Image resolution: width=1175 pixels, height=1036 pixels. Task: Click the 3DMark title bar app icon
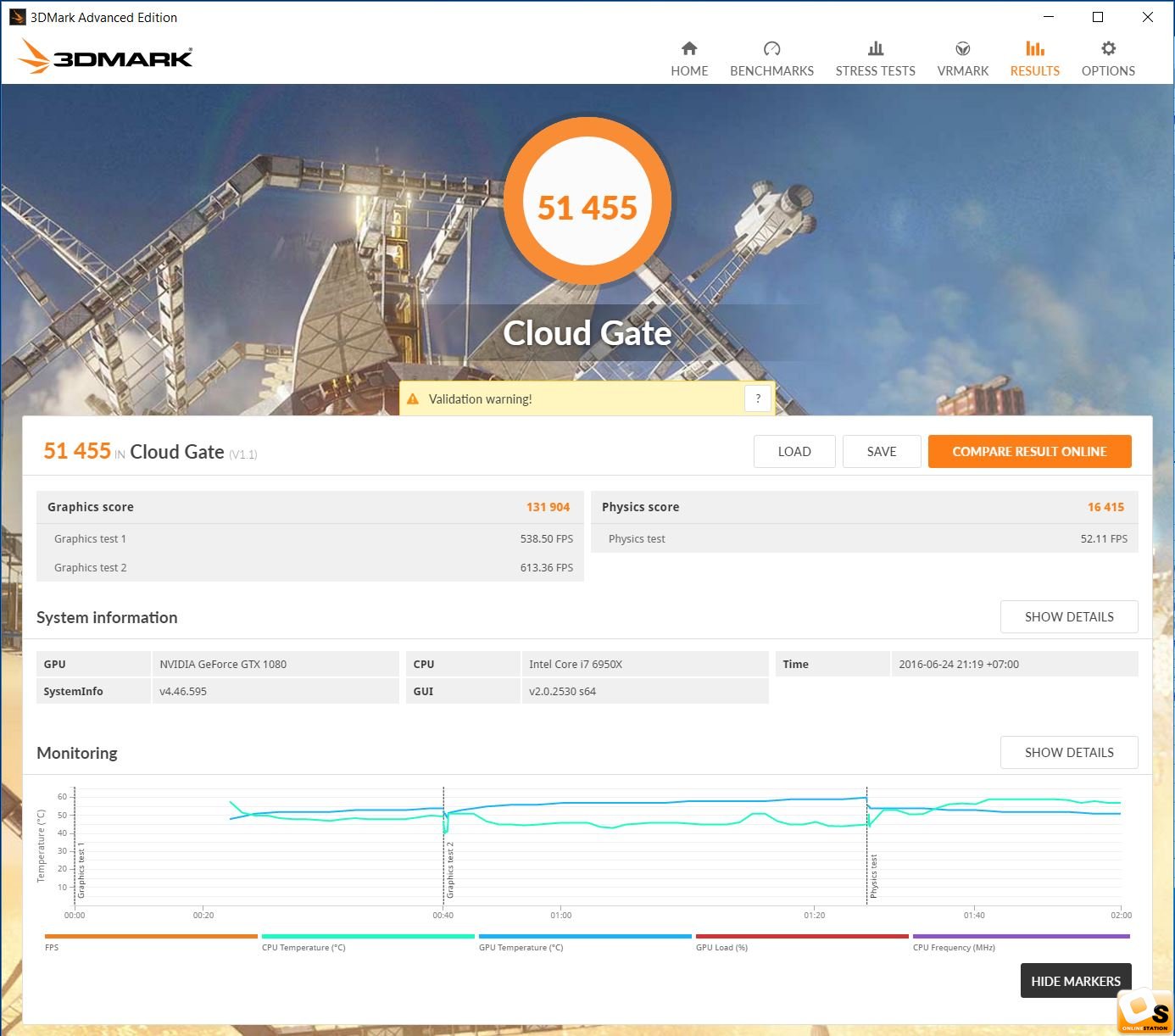pyautogui.click(x=17, y=17)
